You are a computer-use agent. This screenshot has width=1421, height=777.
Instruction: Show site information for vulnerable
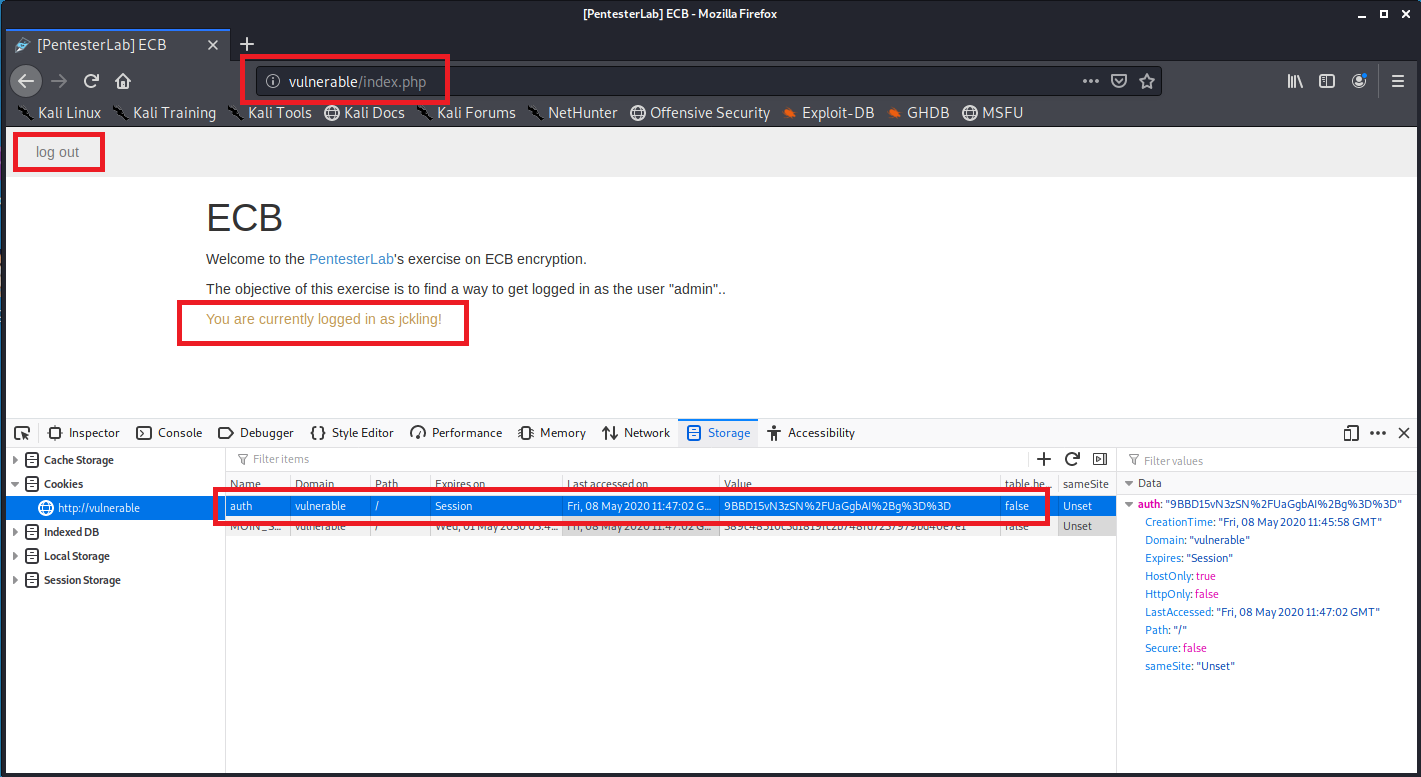pyautogui.click(x=272, y=82)
